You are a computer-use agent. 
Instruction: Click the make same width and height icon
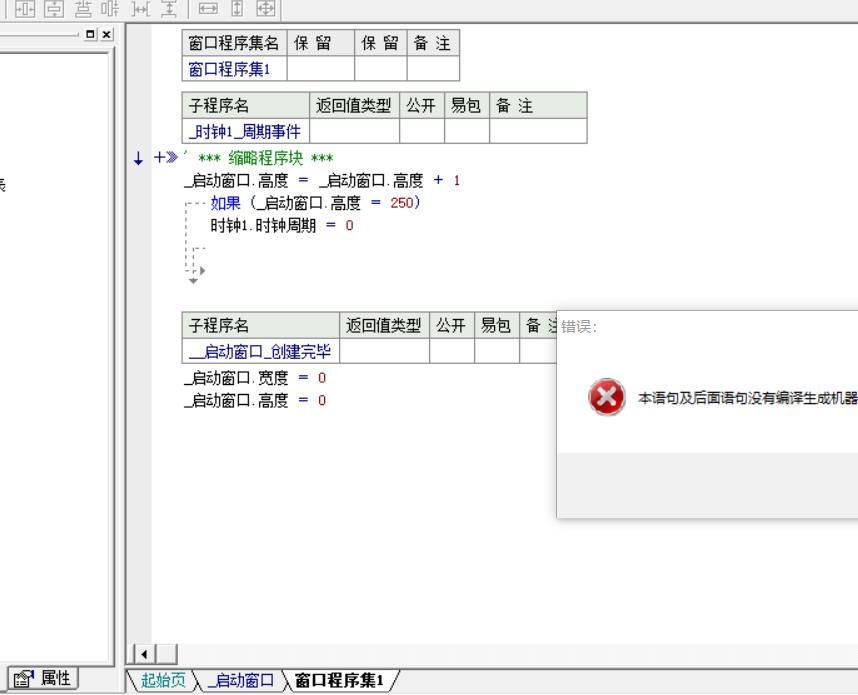(266, 8)
